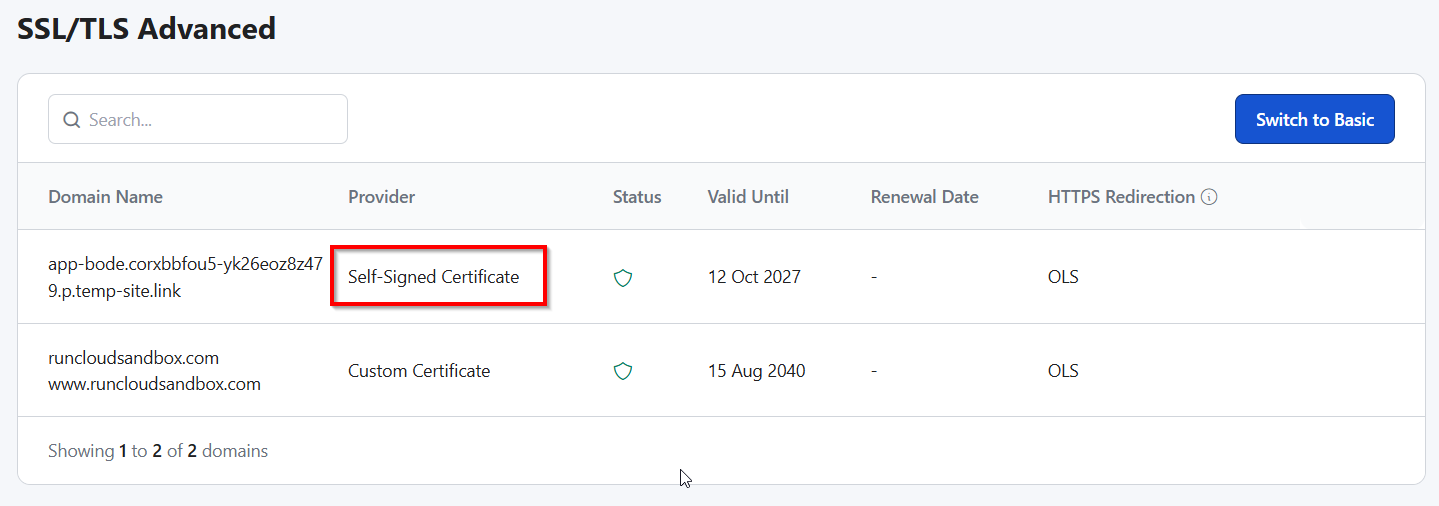Click the 12 Oct 2027 expiry date
The width and height of the screenshot is (1439, 506).
754,277
